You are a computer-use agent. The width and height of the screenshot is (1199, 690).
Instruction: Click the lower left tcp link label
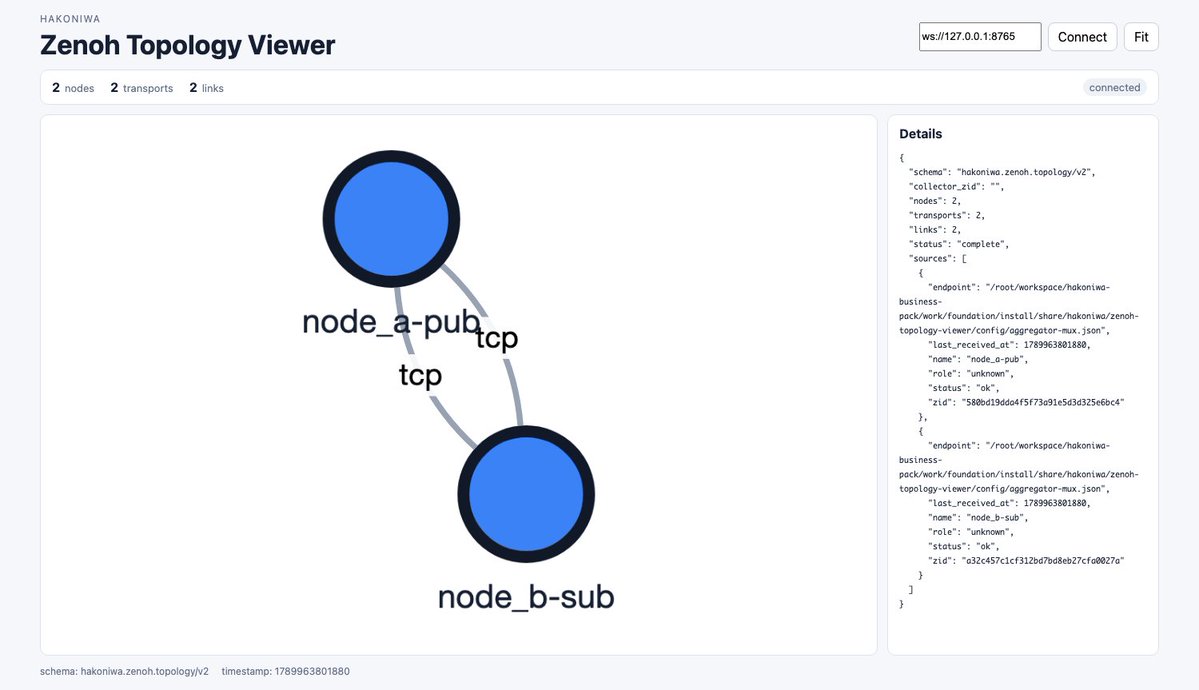[x=421, y=376]
